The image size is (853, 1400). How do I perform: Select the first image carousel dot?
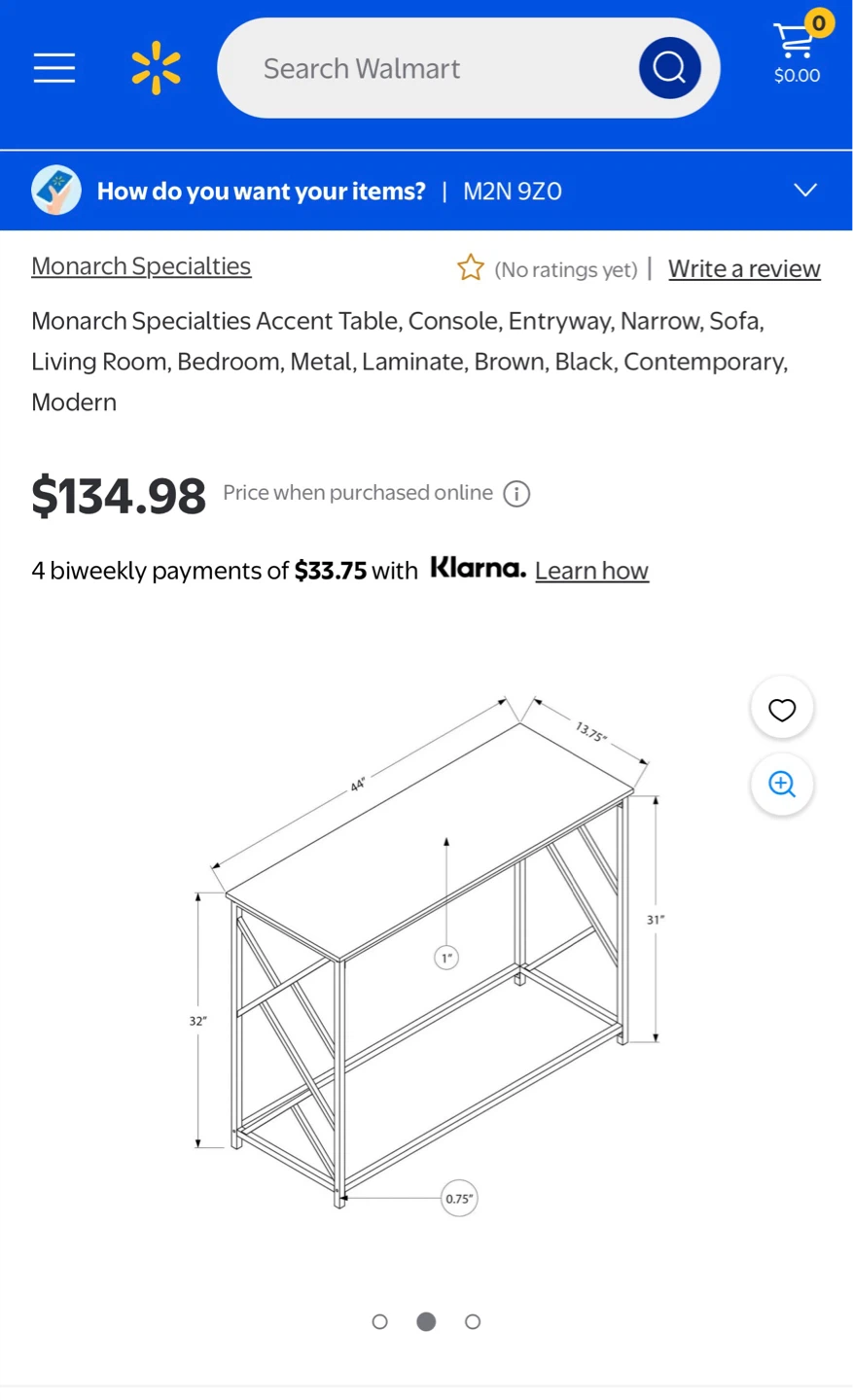[380, 1321]
